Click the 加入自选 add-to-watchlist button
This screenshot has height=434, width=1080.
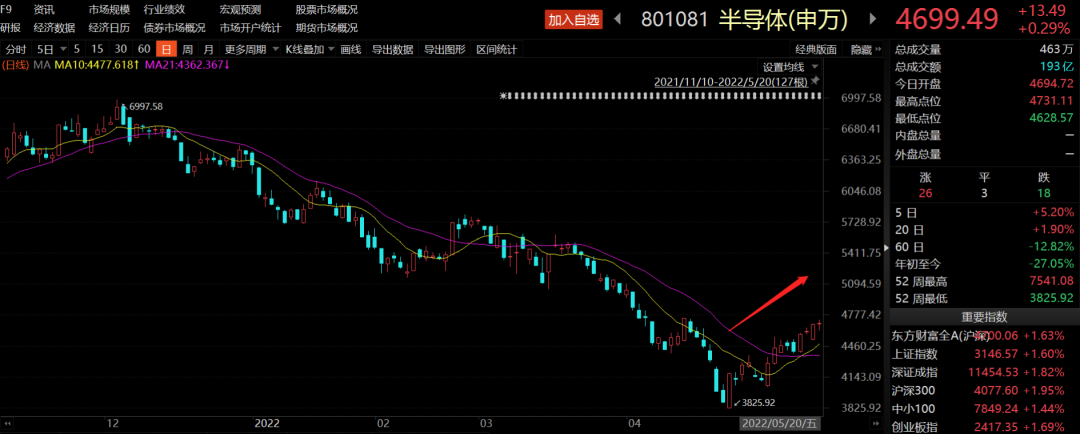pos(574,19)
